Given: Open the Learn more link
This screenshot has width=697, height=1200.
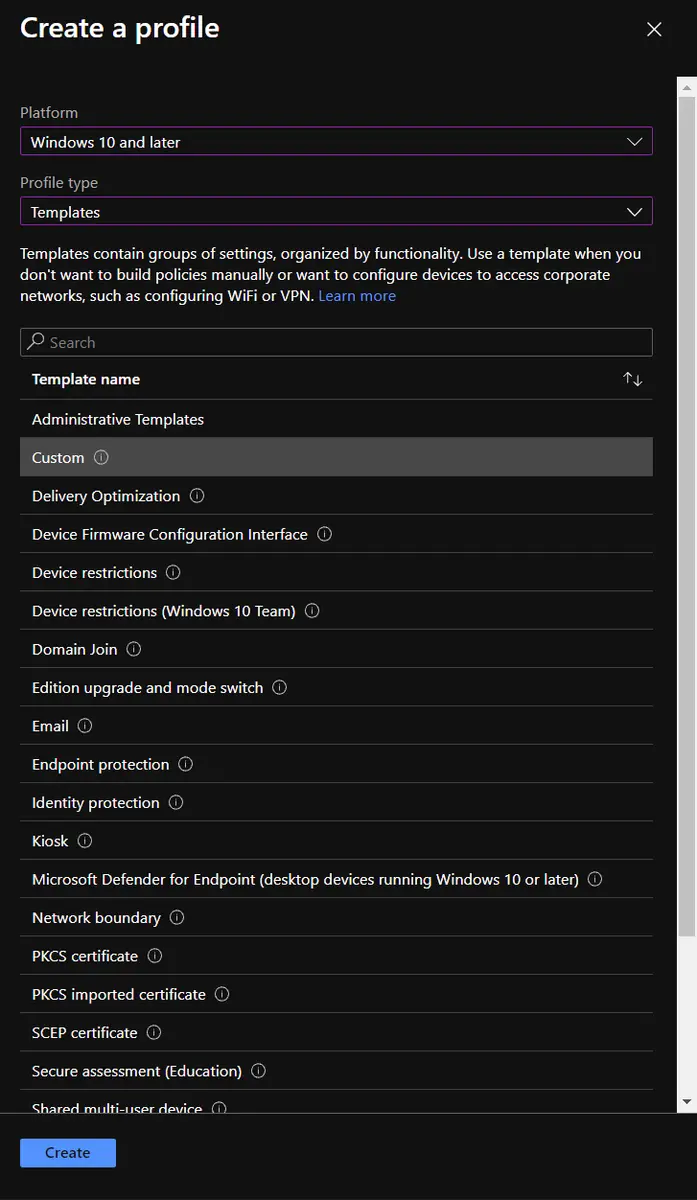Looking at the screenshot, I should point(357,296).
